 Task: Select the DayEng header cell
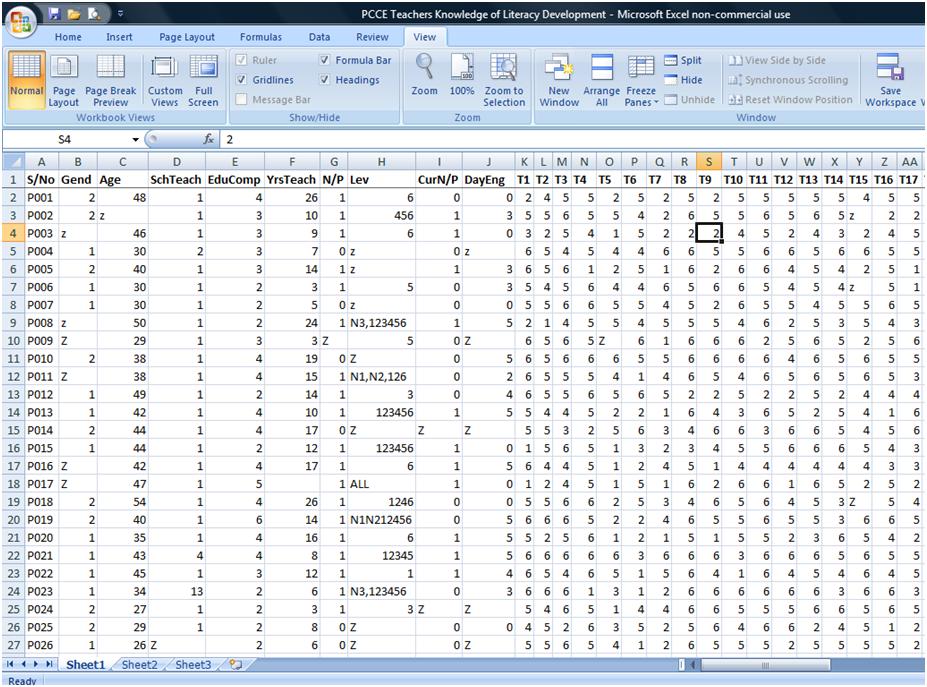(x=488, y=179)
